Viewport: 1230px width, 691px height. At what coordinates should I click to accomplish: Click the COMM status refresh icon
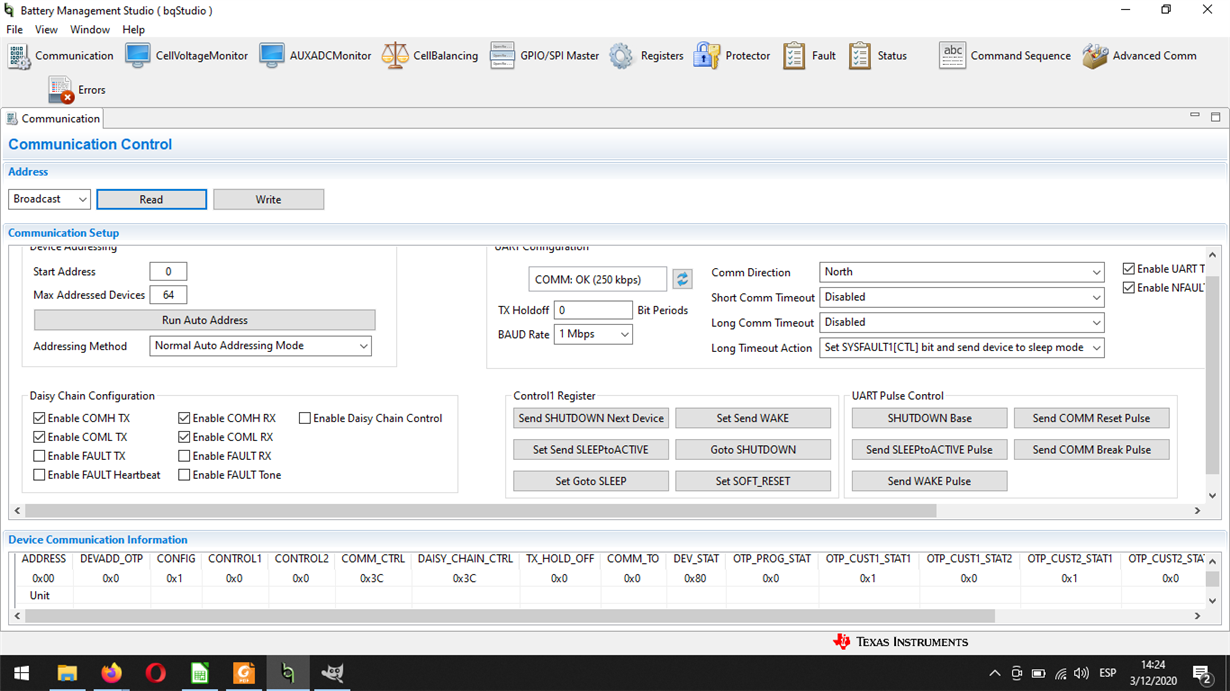(x=682, y=279)
